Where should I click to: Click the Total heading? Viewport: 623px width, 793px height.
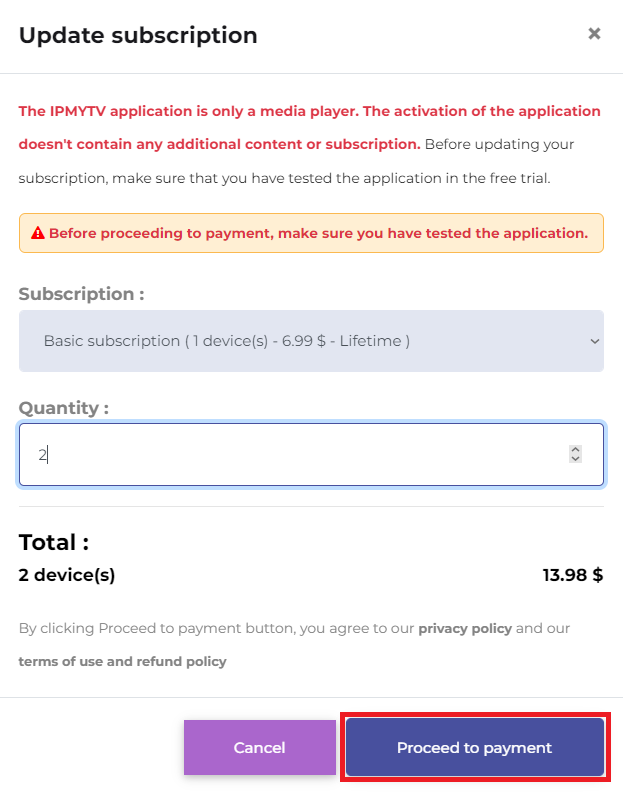point(54,542)
